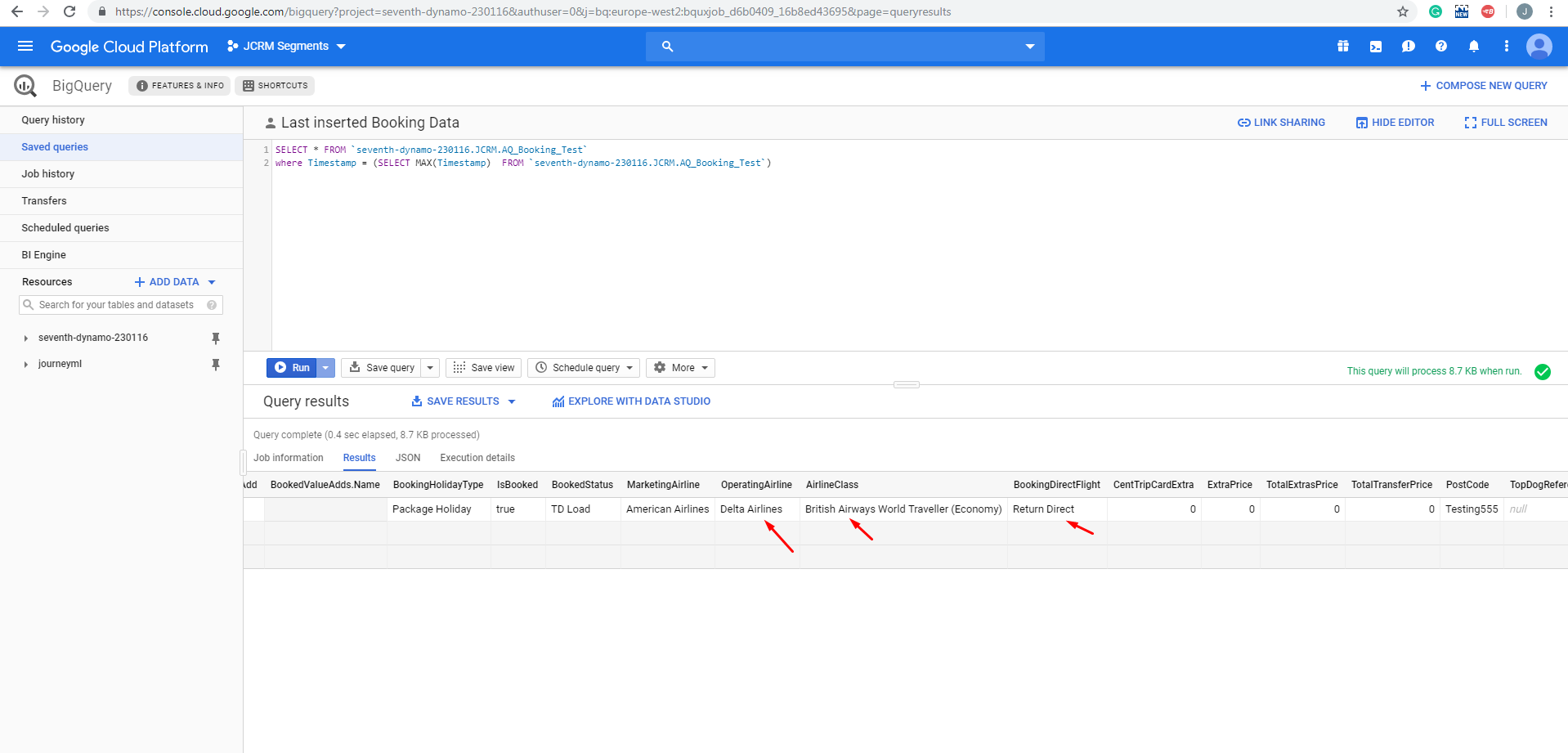1568x753 pixels.
Task: Open the Run button dropdown arrow
Action: pyautogui.click(x=325, y=368)
